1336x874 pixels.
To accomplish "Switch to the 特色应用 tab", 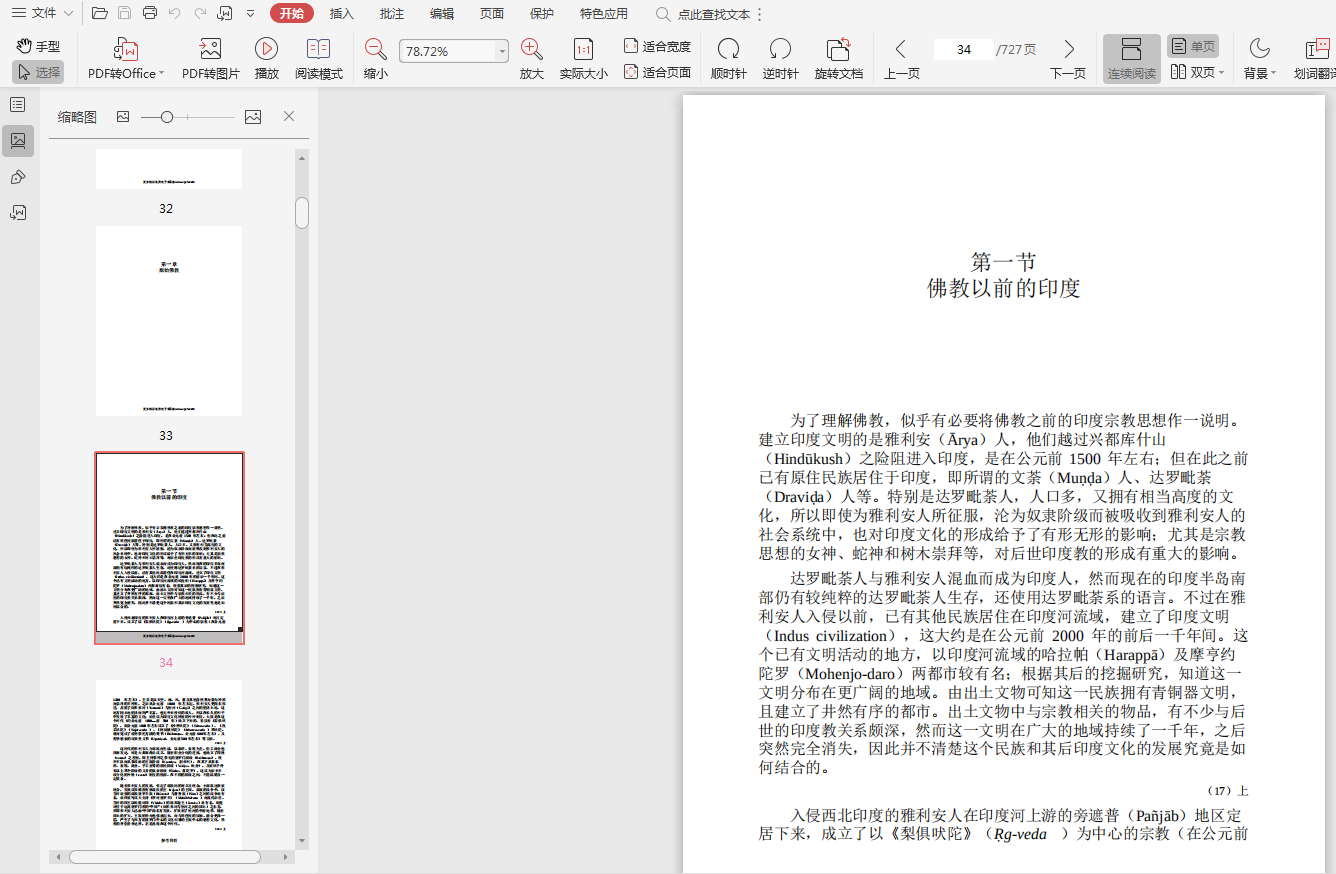I will point(604,14).
